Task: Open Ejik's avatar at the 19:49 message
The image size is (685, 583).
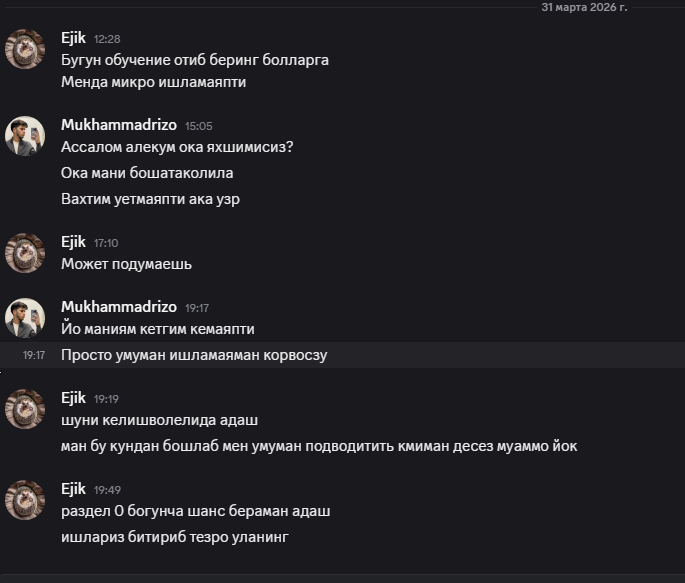Action: pyautogui.click(x=25, y=499)
